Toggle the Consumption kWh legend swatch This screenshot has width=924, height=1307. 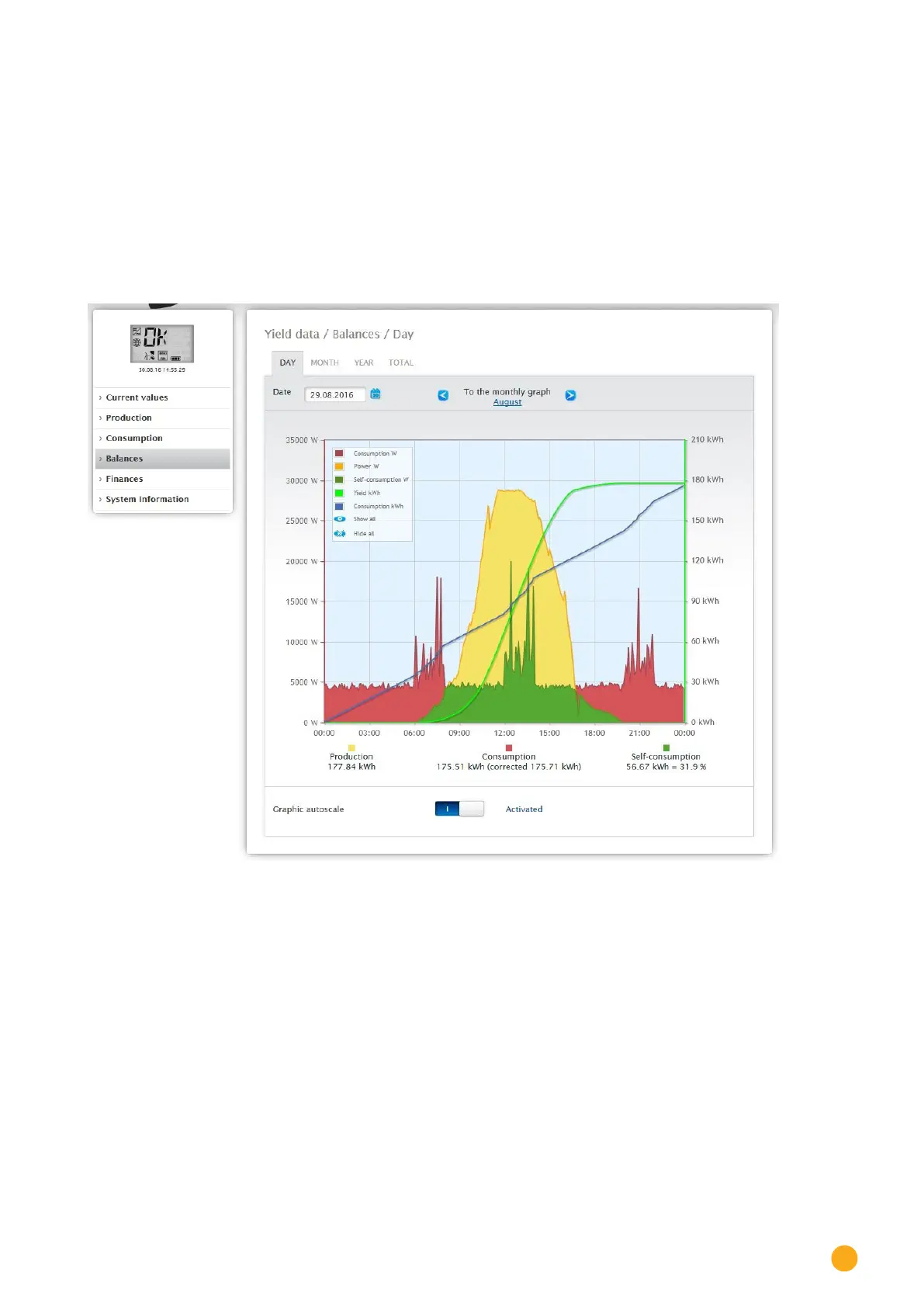pyautogui.click(x=339, y=506)
